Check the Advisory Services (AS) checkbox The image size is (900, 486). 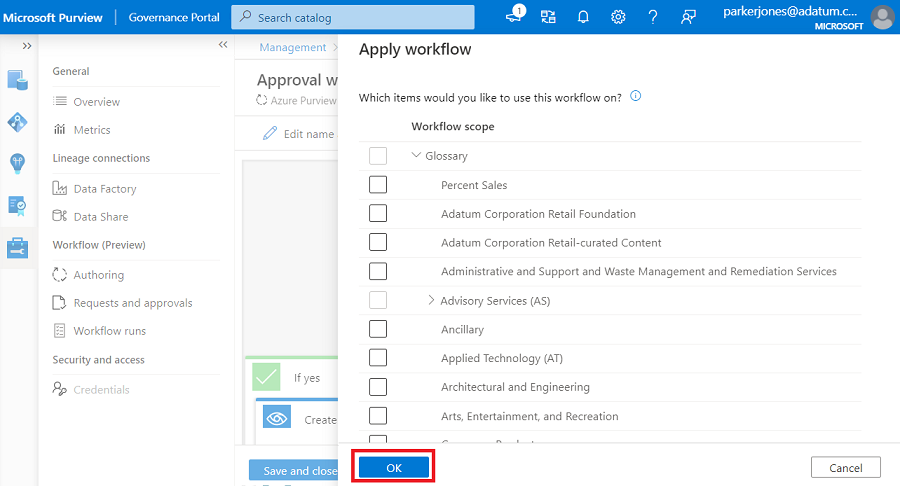pyautogui.click(x=378, y=300)
